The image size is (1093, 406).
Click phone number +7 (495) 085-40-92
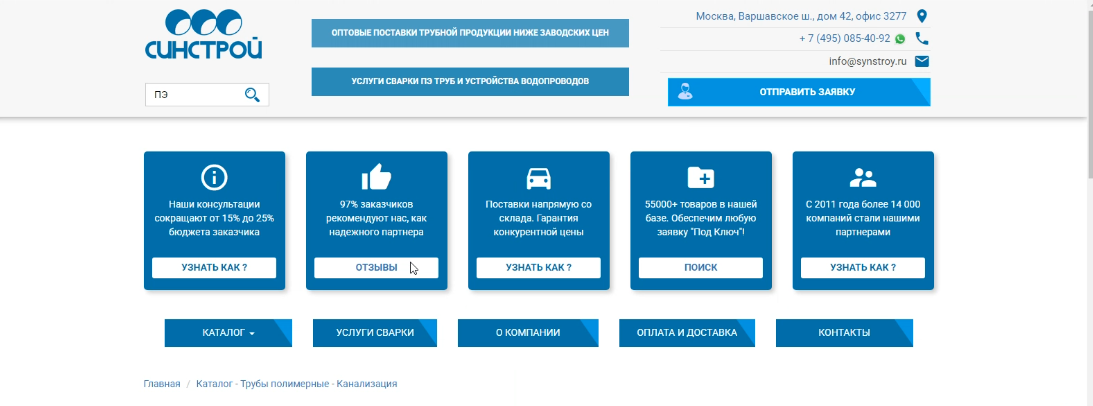click(844, 38)
